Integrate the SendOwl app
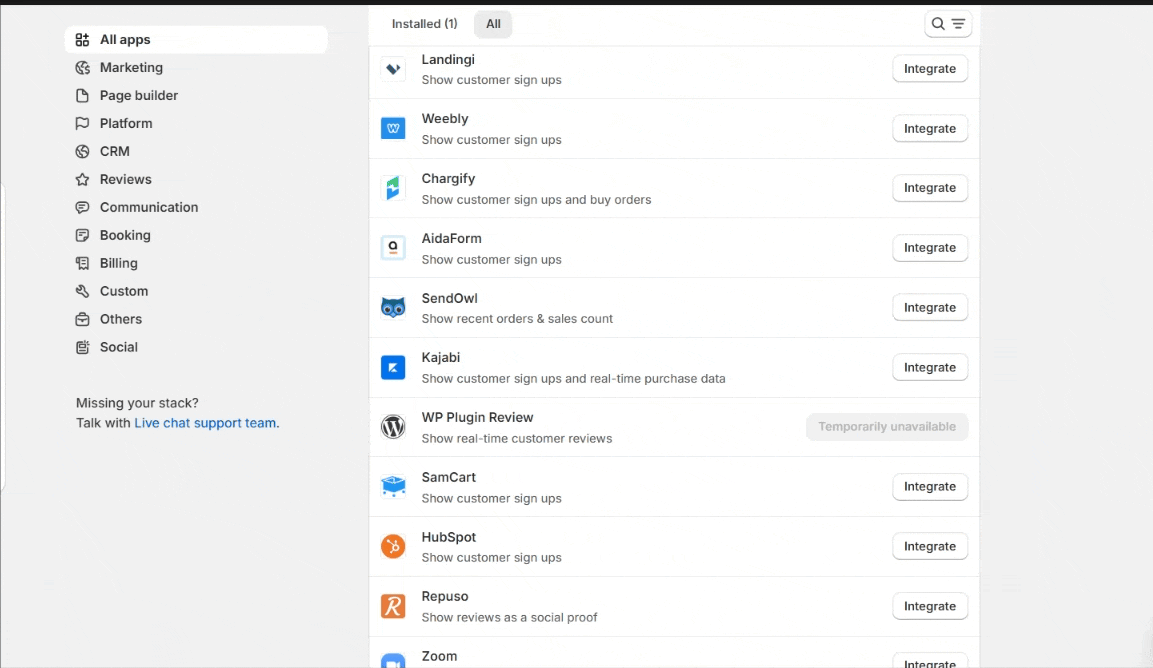Image resolution: width=1153 pixels, height=668 pixels. point(930,308)
